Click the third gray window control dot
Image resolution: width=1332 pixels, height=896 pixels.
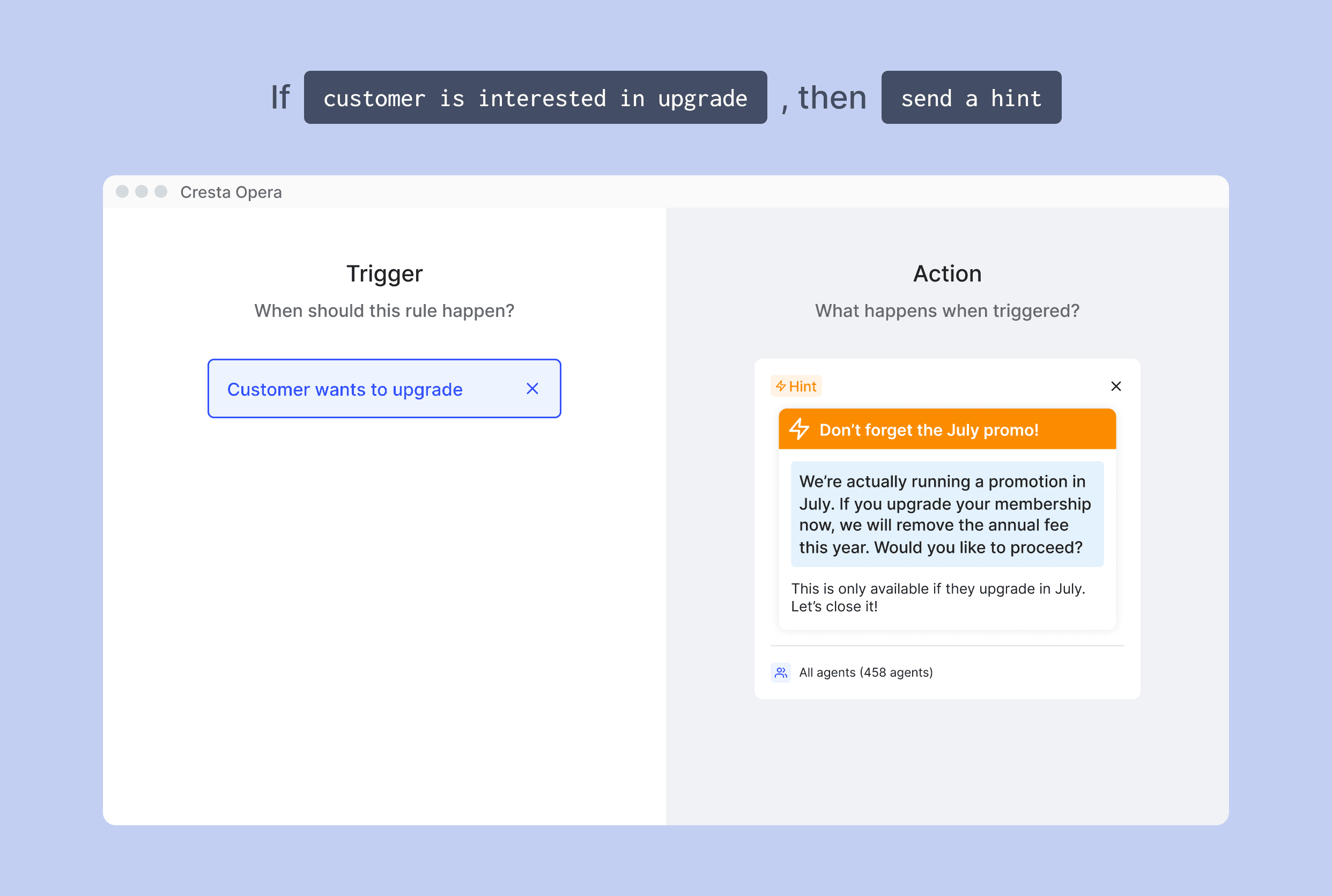tap(161, 191)
